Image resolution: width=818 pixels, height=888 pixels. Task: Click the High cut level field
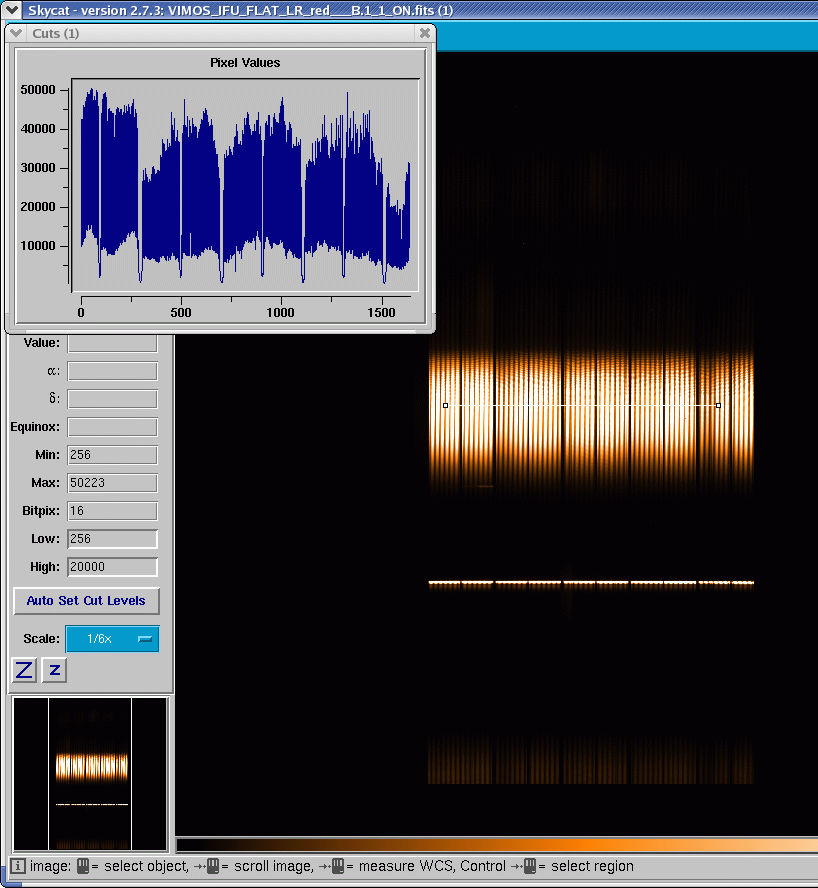point(112,567)
